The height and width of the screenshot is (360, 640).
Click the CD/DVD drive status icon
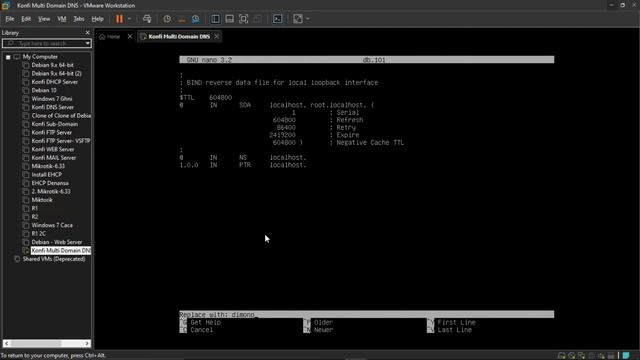(x=571, y=356)
